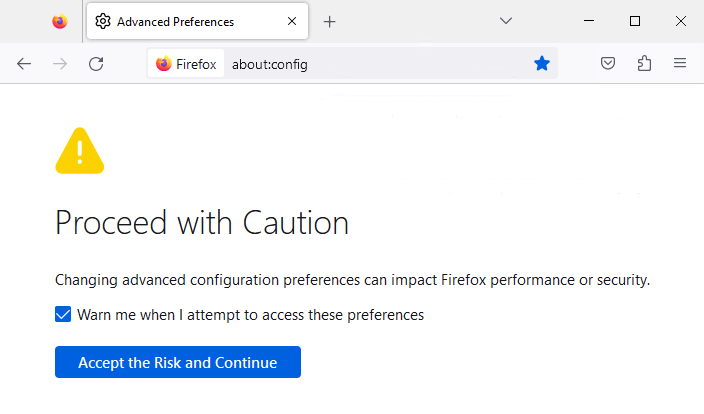
Task: Click Accept the Risk and Continue button
Action: [x=177, y=362]
